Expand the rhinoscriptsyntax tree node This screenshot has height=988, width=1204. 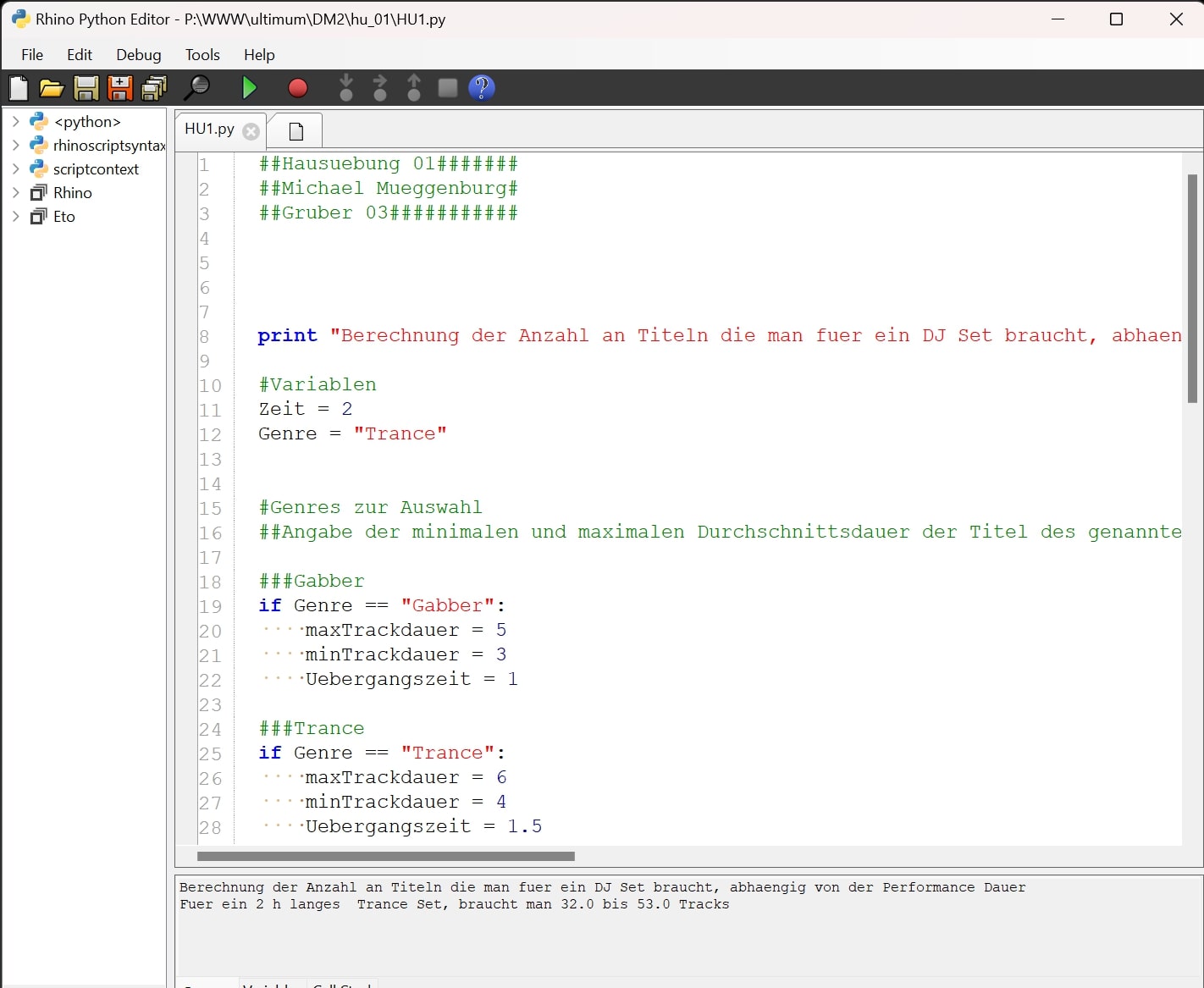(x=15, y=145)
